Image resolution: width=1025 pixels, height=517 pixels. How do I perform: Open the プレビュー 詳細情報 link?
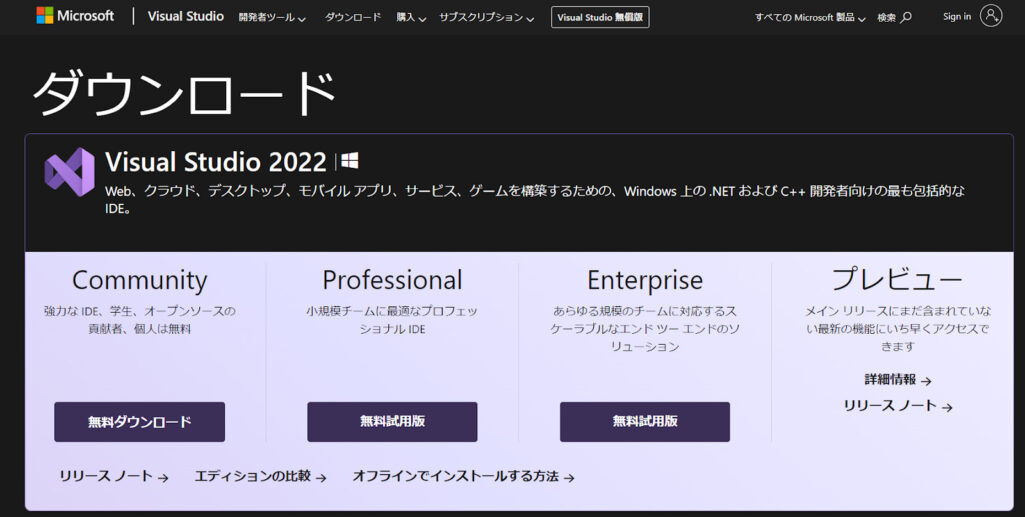coord(898,380)
